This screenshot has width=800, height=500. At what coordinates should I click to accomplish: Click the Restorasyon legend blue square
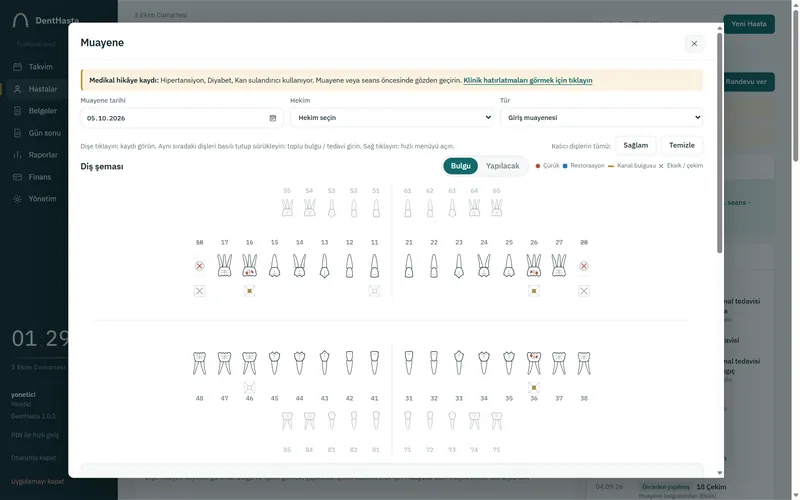pyautogui.click(x=565, y=166)
